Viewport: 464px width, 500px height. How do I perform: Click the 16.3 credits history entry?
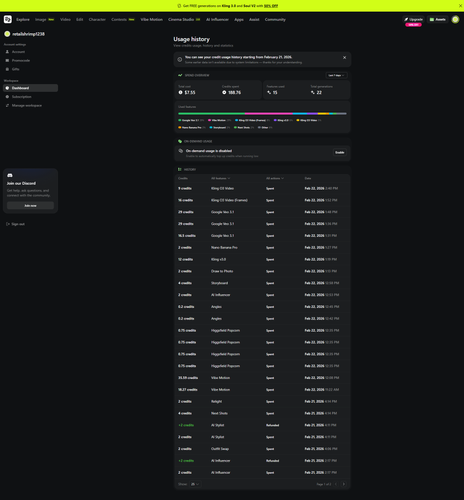click(x=262, y=236)
